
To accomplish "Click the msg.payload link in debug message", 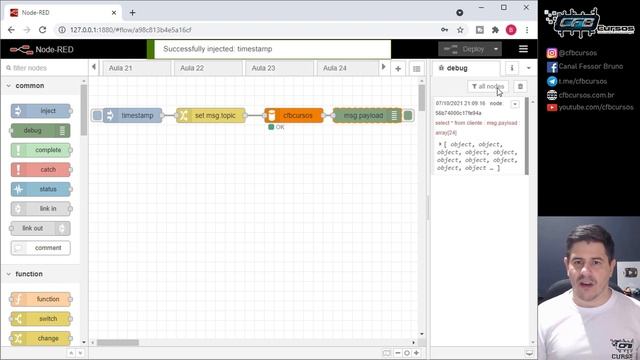I will 503,123.
